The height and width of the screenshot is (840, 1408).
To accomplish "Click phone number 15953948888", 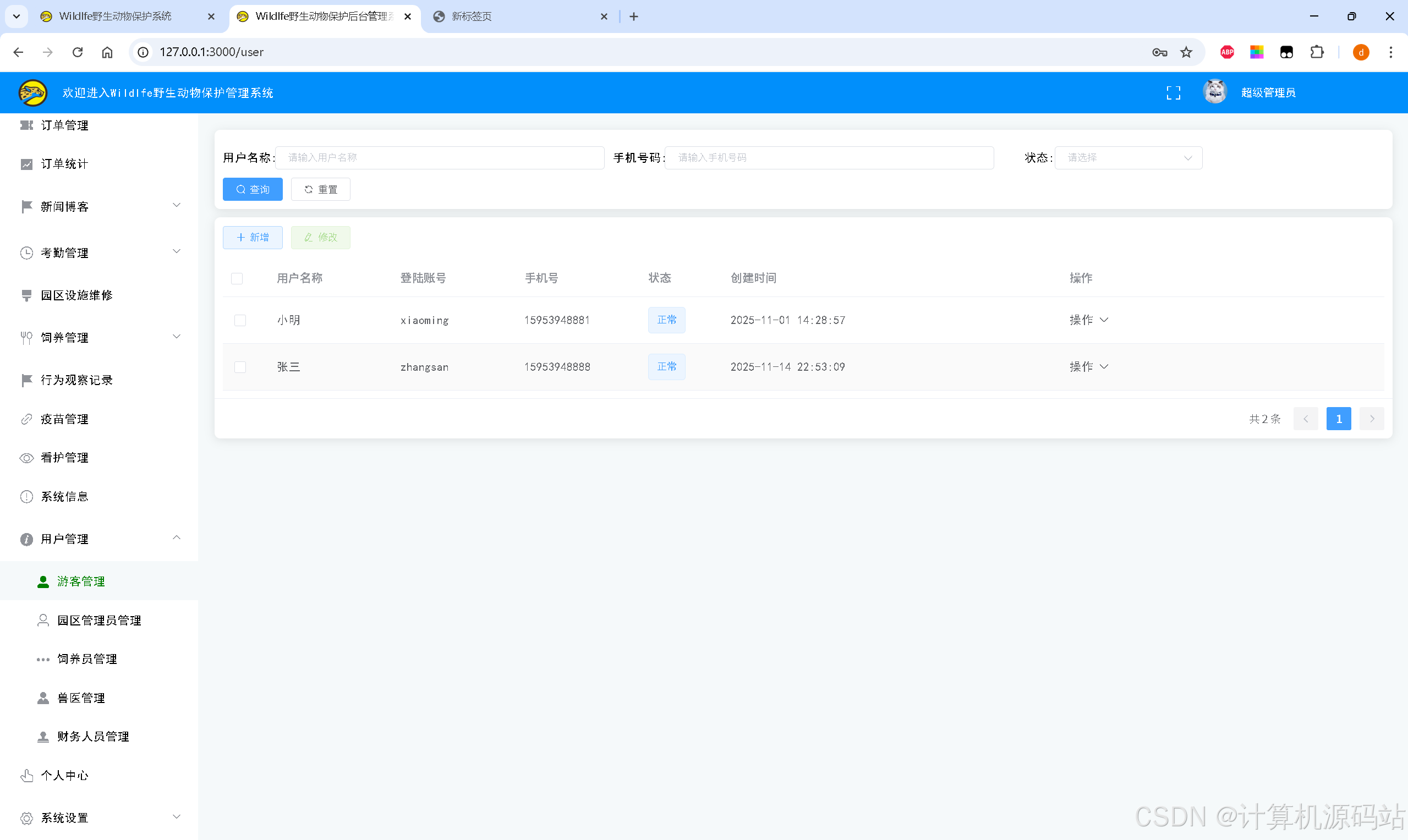I will [x=557, y=367].
